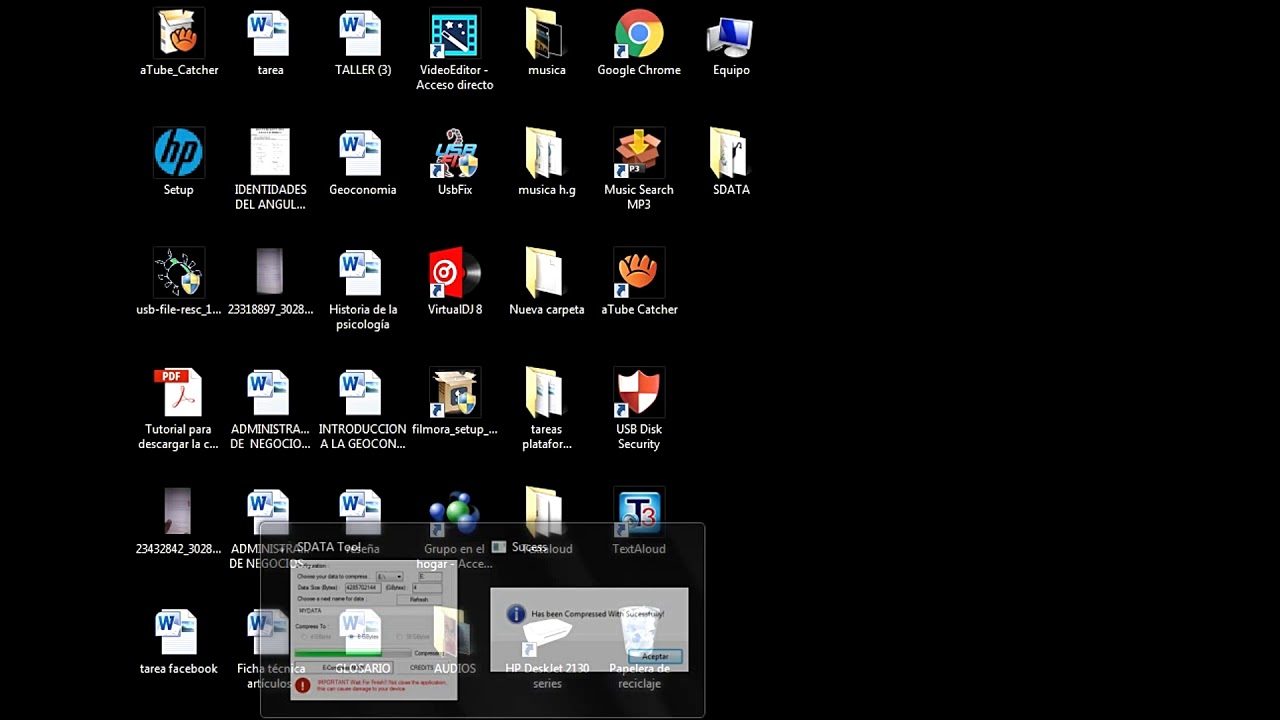
Task: Launch VirtualDJ 8
Action: coord(455,282)
